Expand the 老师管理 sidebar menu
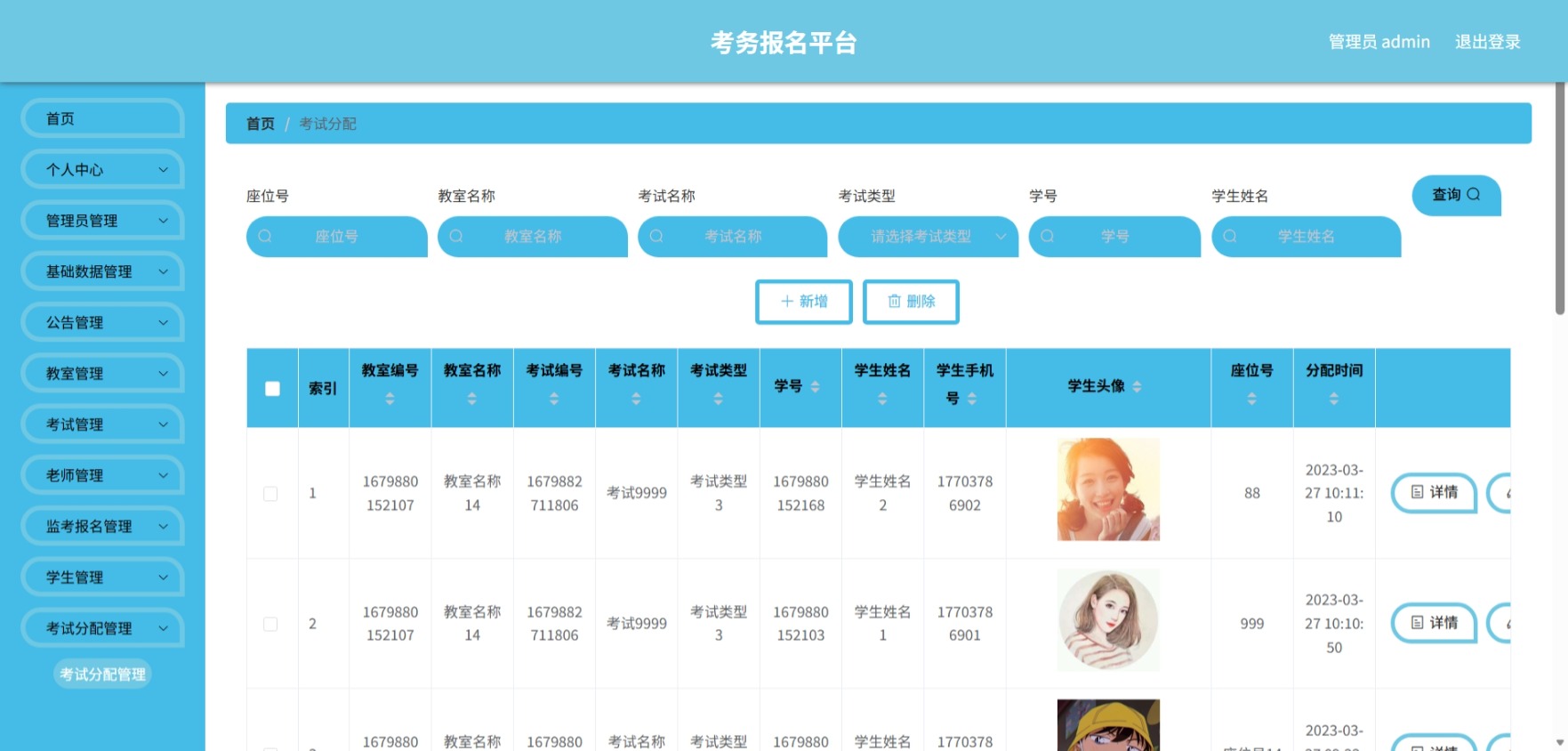The width and height of the screenshot is (1568, 751). coord(102,475)
